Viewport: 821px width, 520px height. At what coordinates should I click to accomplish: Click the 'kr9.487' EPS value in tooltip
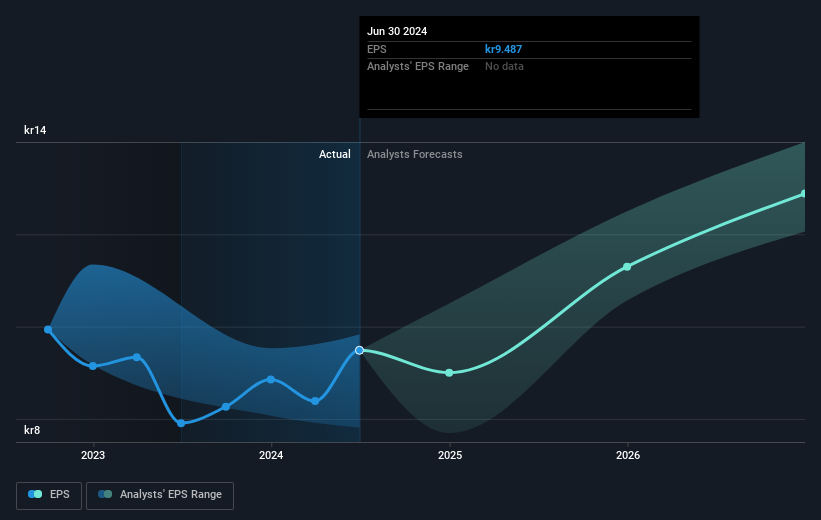pyautogui.click(x=503, y=49)
